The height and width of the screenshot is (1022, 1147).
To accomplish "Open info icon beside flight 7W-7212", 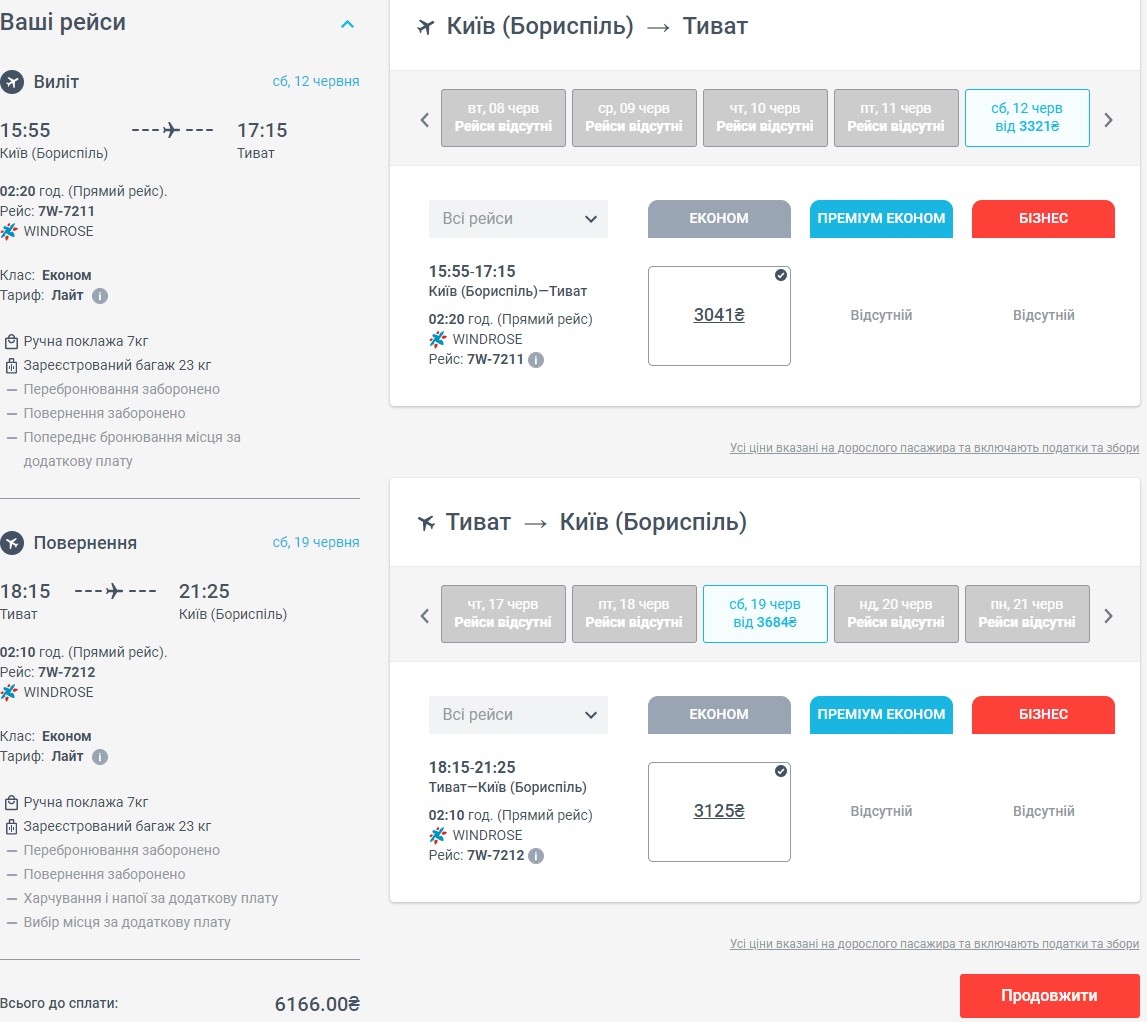I will coord(536,856).
